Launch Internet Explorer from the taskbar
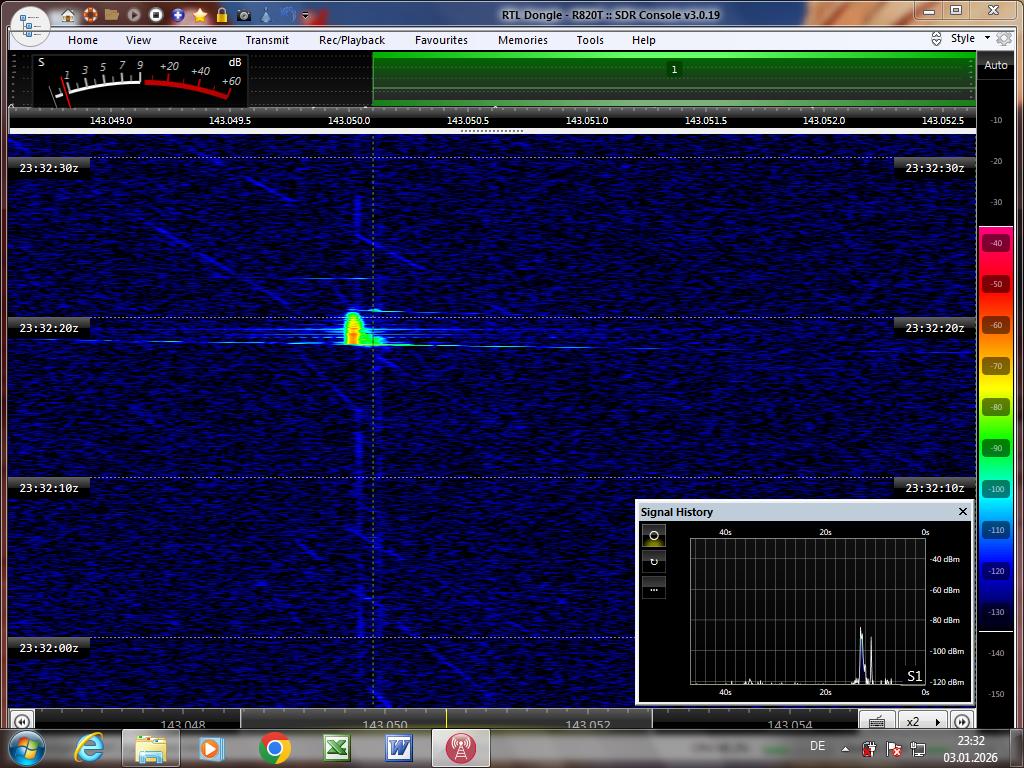The height and width of the screenshot is (768, 1024). pyautogui.click(x=89, y=748)
